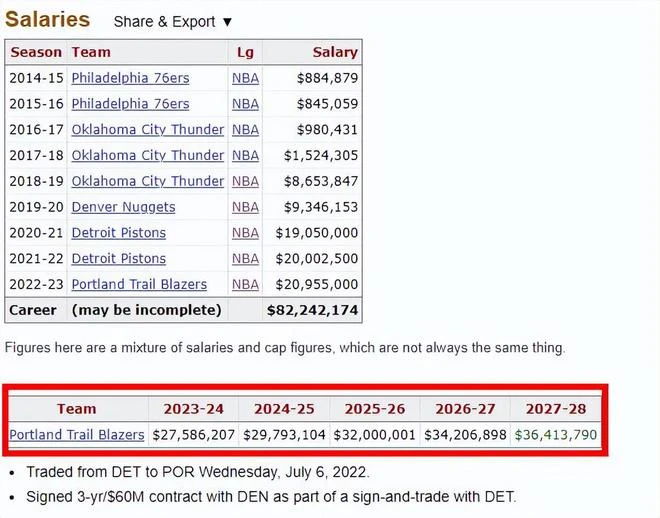Screen dimensions: 660x518
Task: Open Philadelphia 76ers link for 2015-16
Action: pyautogui.click(x=130, y=104)
